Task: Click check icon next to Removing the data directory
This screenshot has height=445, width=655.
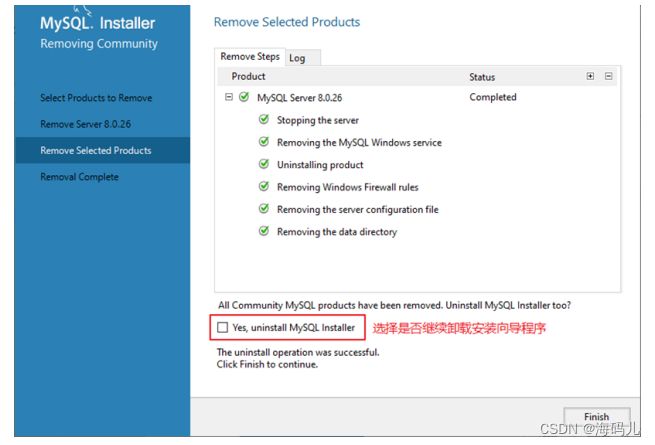Action: point(264,231)
